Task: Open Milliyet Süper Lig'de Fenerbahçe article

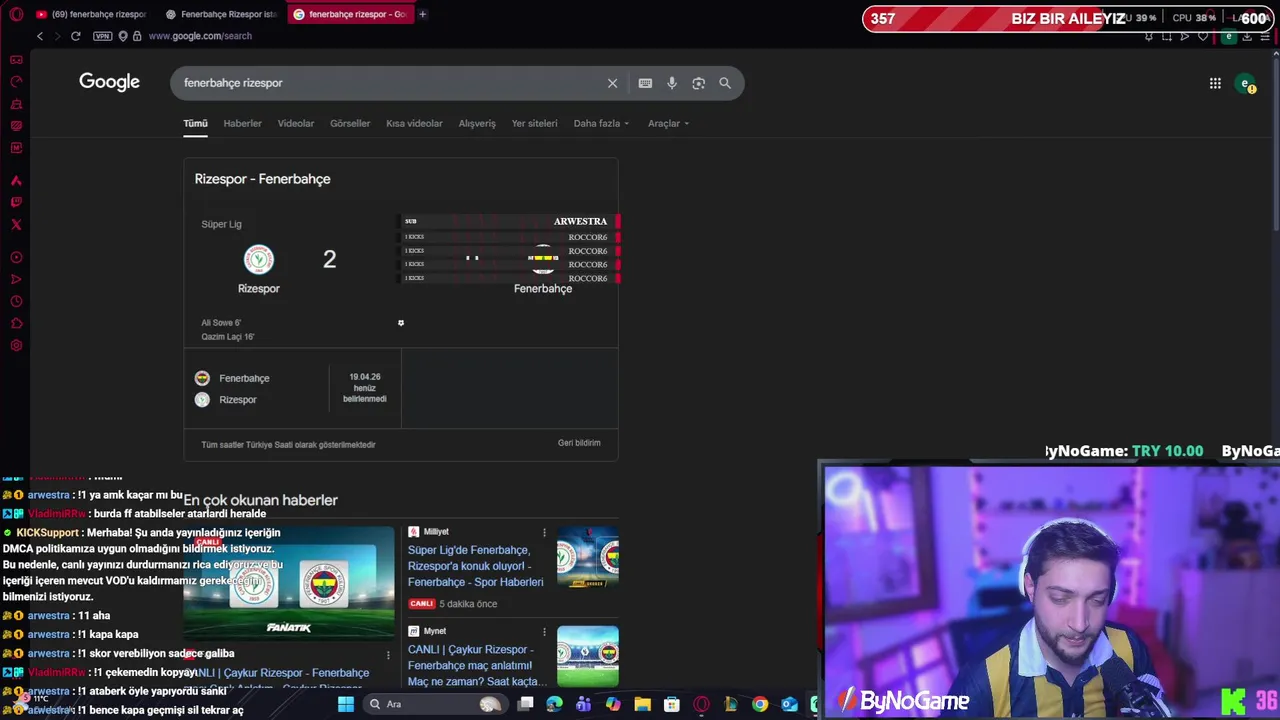Action: (x=475, y=566)
